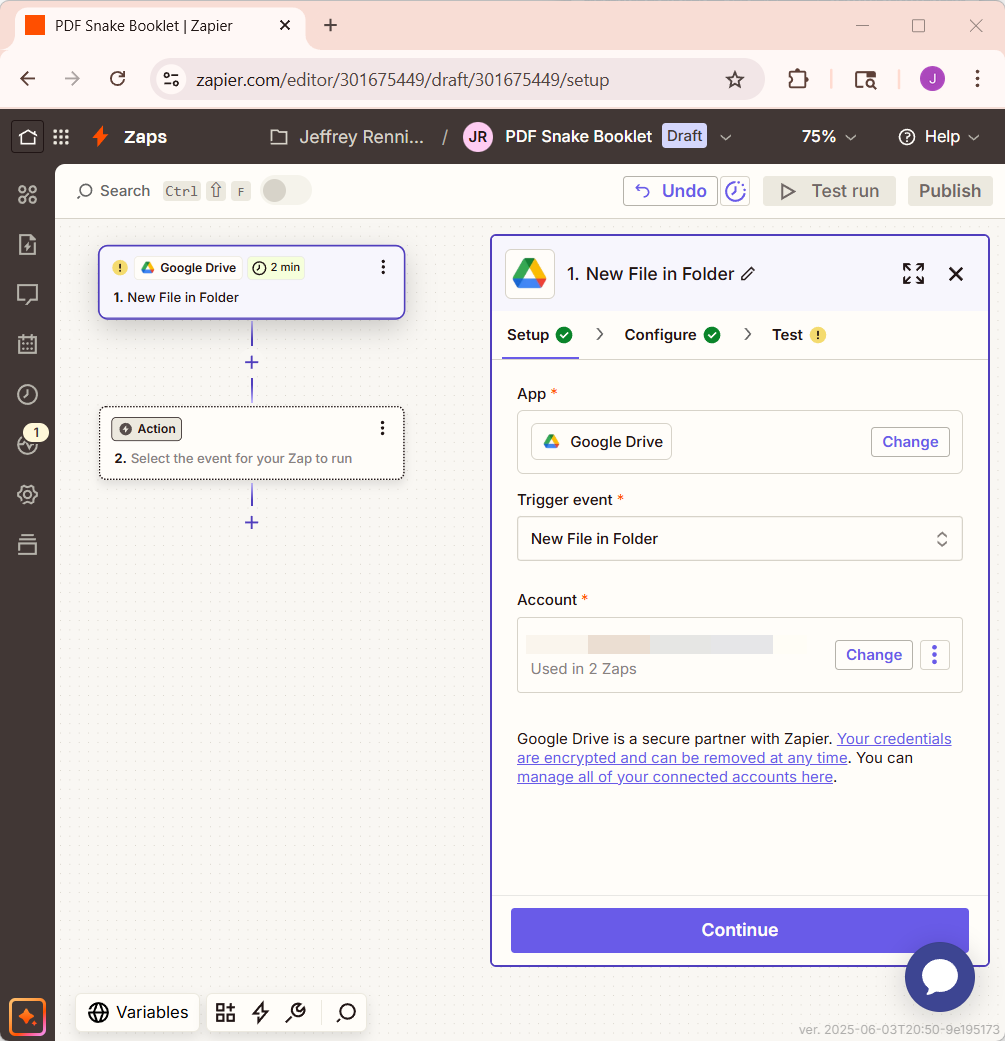Switch to the Setup tab
The height and width of the screenshot is (1041, 1005).
click(x=540, y=335)
